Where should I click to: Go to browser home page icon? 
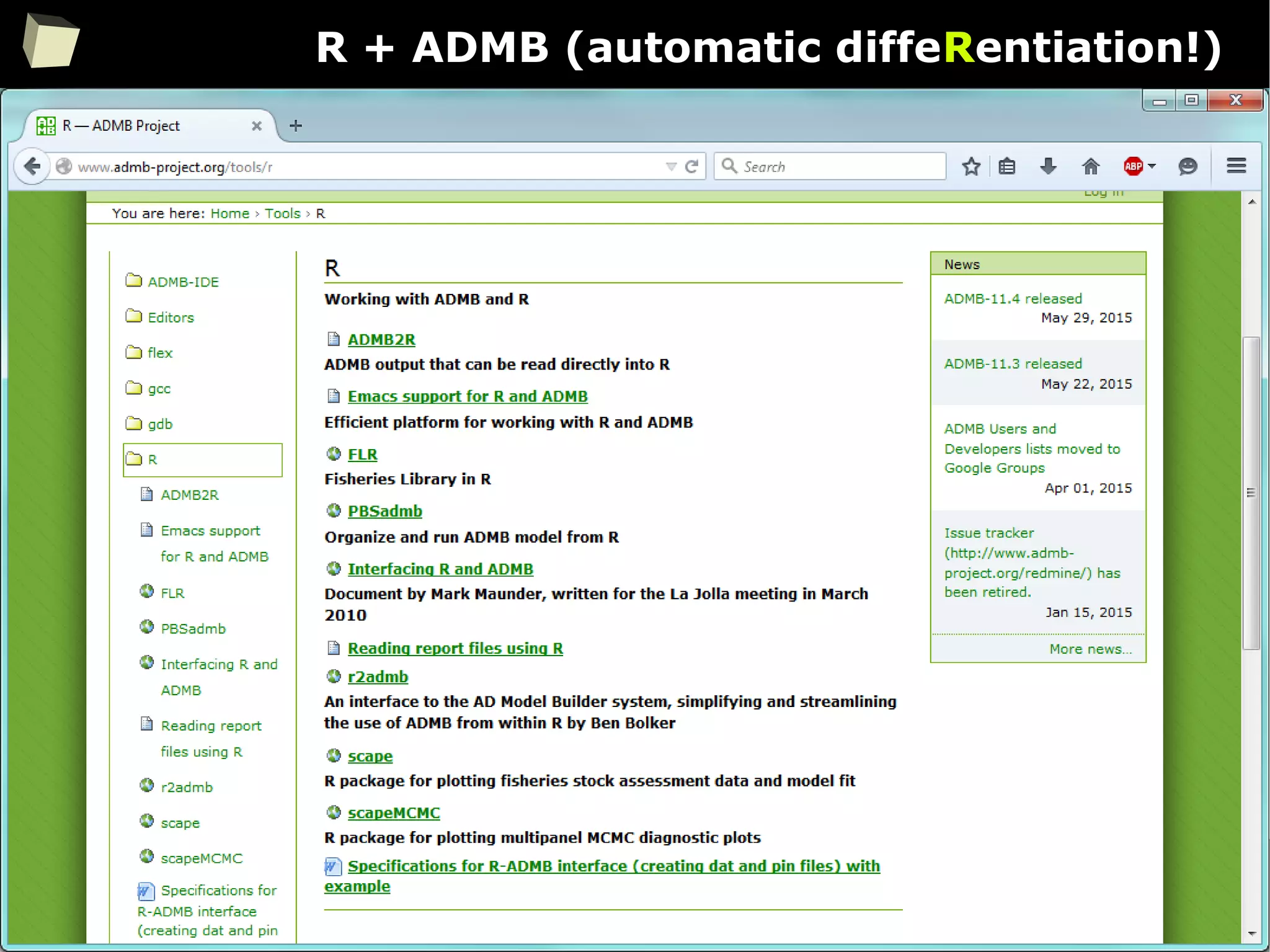coord(1090,166)
